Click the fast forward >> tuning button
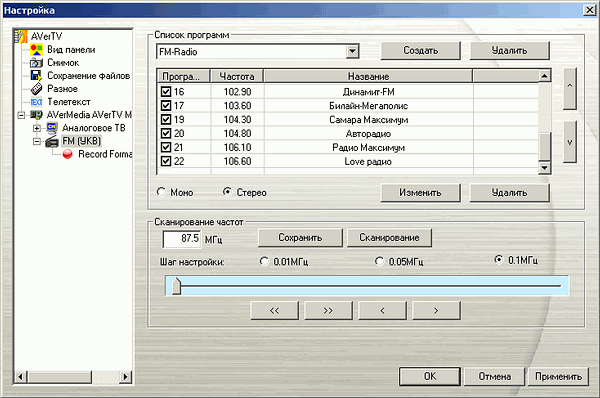Viewport: 600px width, 398px height. click(x=328, y=310)
